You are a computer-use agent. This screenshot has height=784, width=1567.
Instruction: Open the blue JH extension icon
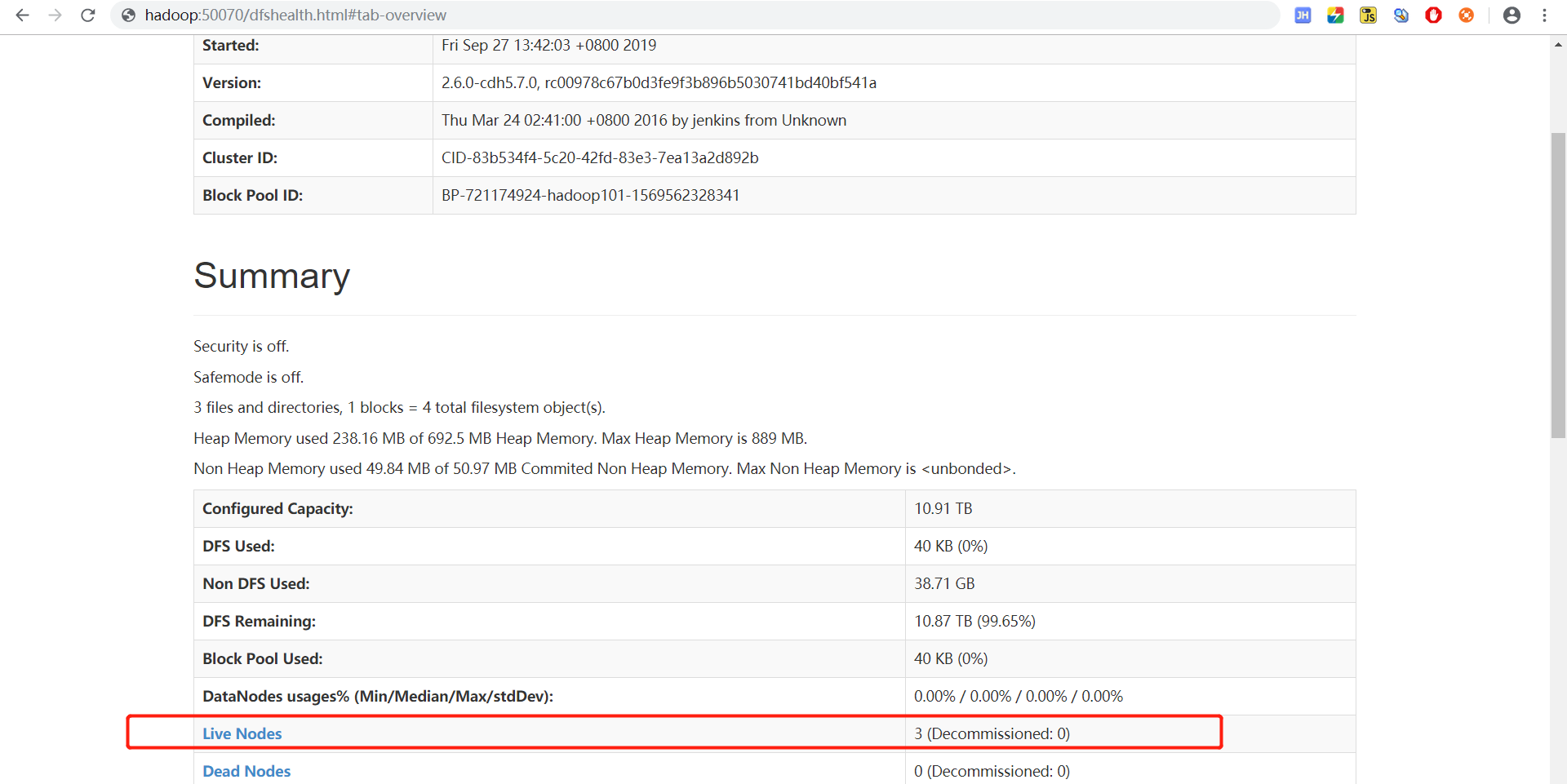(1303, 15)
